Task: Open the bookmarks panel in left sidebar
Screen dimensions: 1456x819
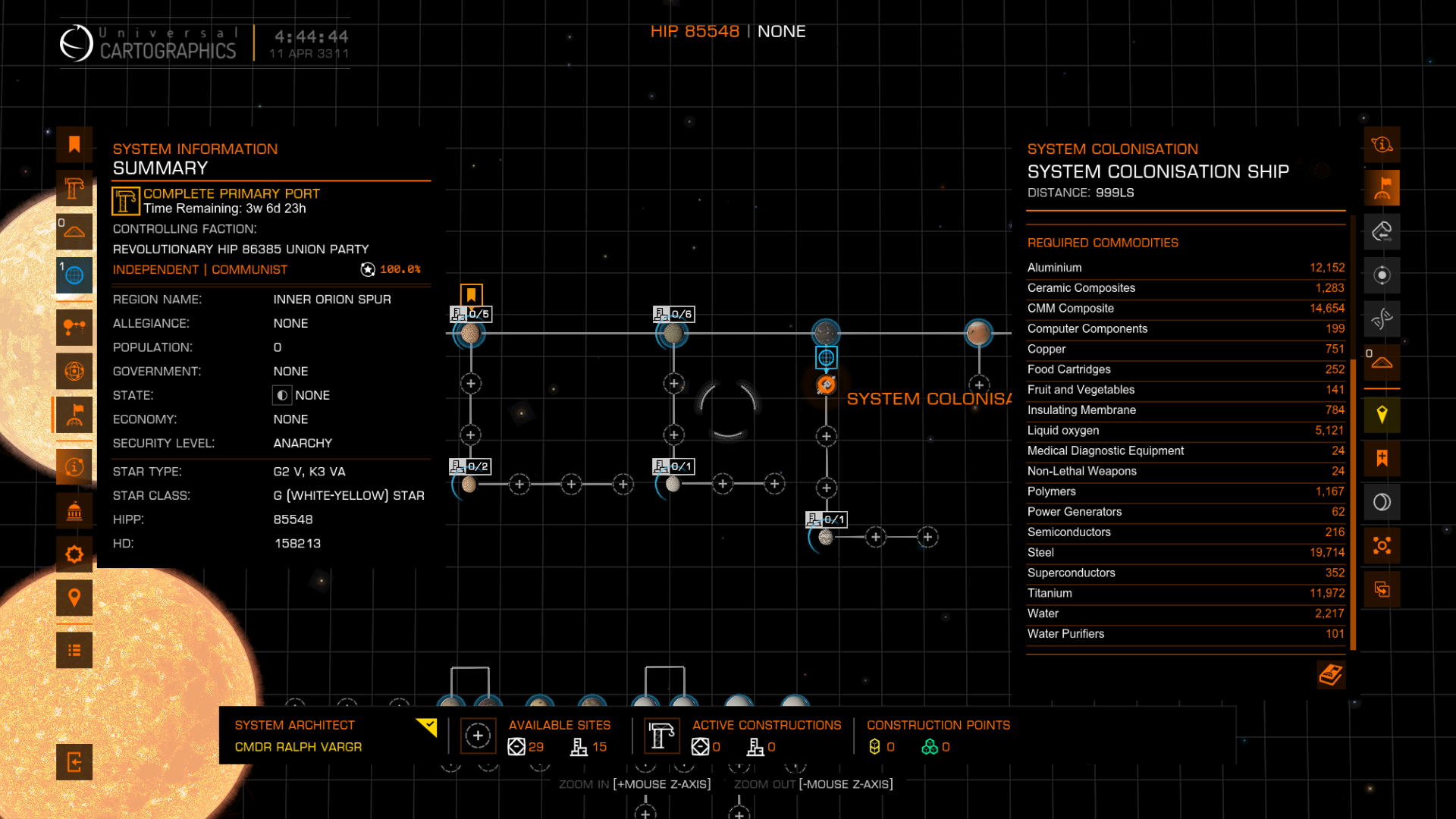Action: (x=74, y=144)
